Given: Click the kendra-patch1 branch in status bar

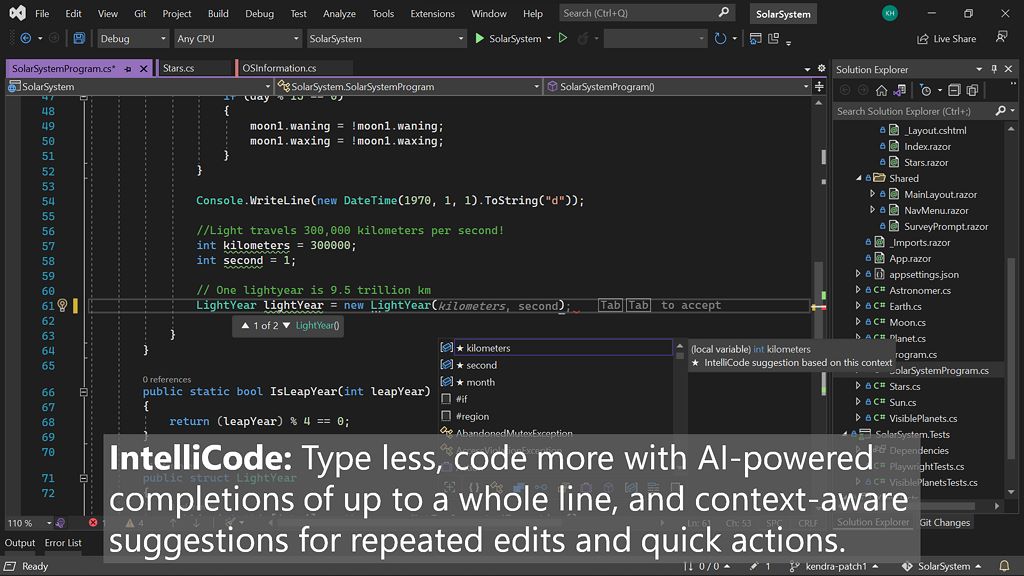Looking at the screenshot, I should 835,566.
